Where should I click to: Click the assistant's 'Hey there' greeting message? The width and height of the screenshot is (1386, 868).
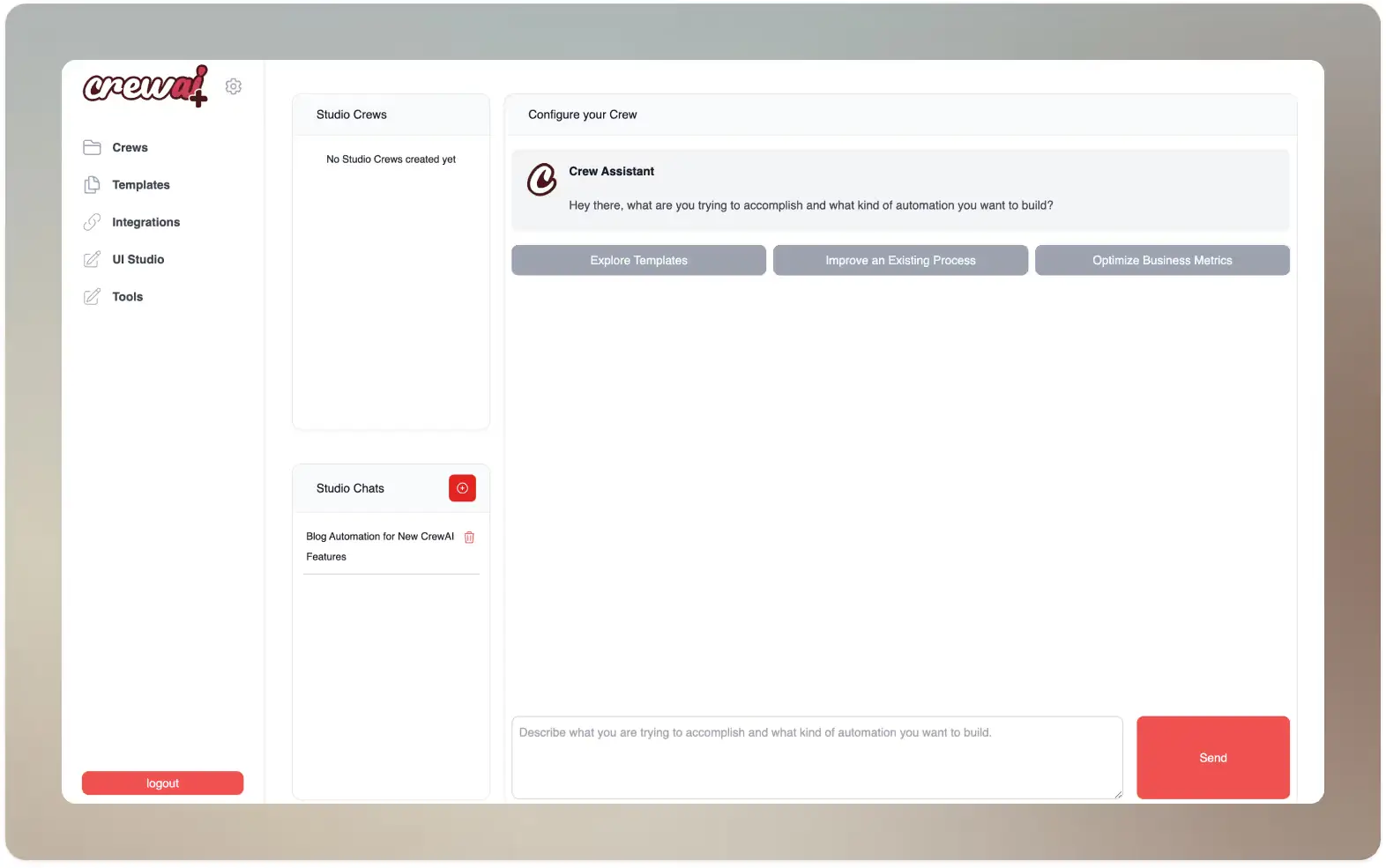811,205
